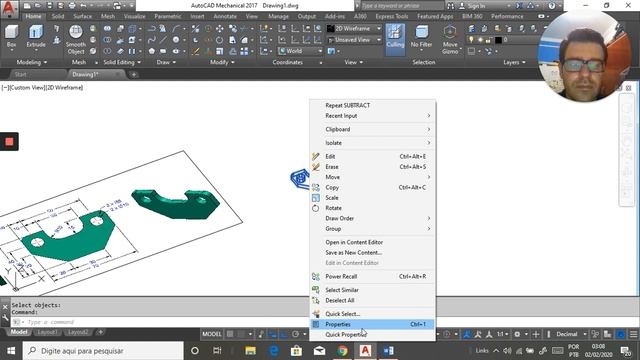Open the Home ribbon tab

33,16
